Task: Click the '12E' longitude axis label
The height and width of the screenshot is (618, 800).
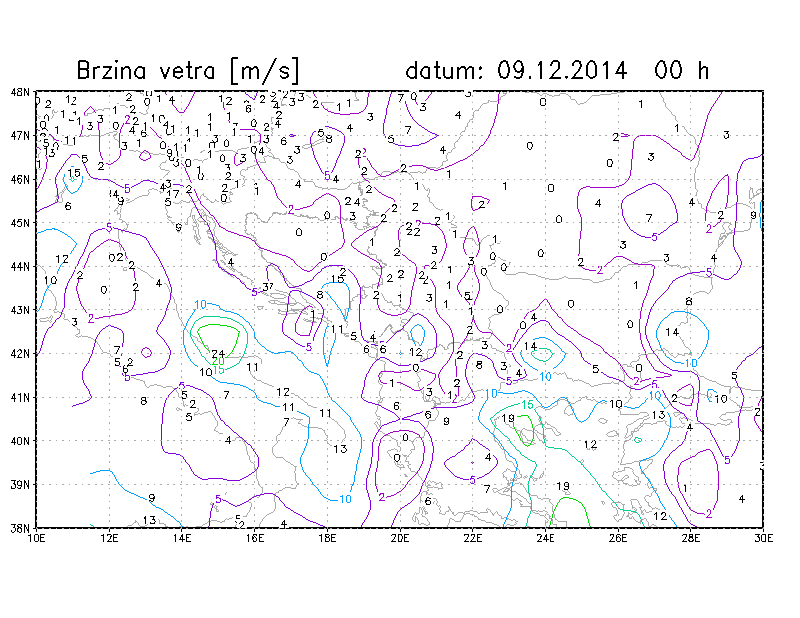Action: click(109, 538)
